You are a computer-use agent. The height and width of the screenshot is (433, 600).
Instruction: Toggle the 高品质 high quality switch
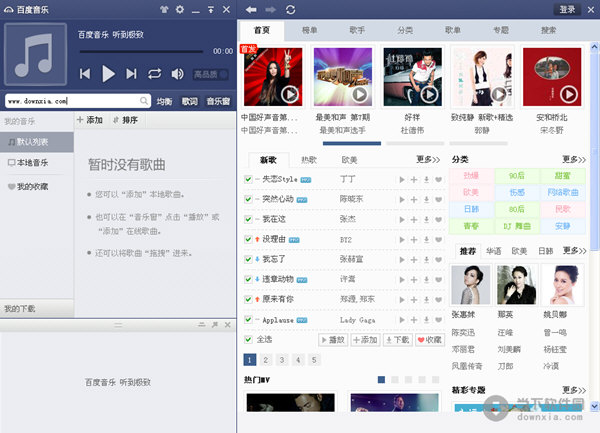[x=211, y=74]
